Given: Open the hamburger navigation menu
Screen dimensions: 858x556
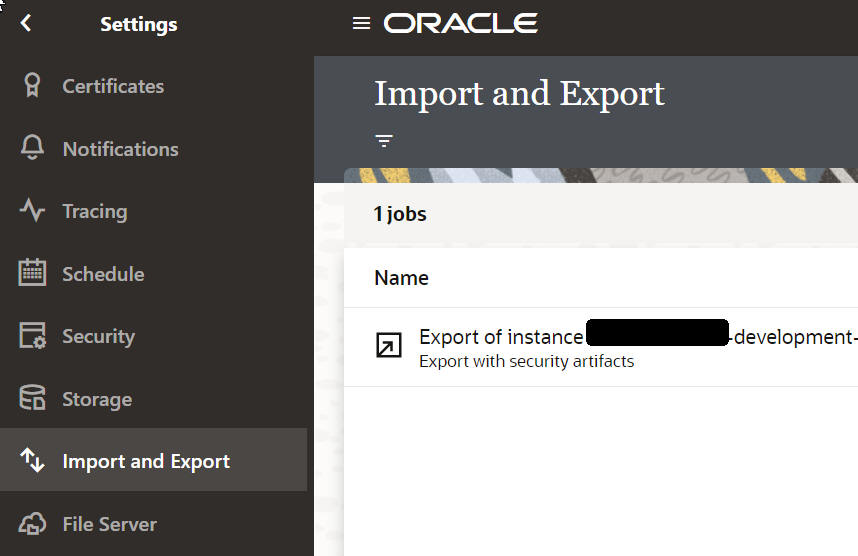Looking at the screenshot, I should pyautogui.click(x=362, y=23).
